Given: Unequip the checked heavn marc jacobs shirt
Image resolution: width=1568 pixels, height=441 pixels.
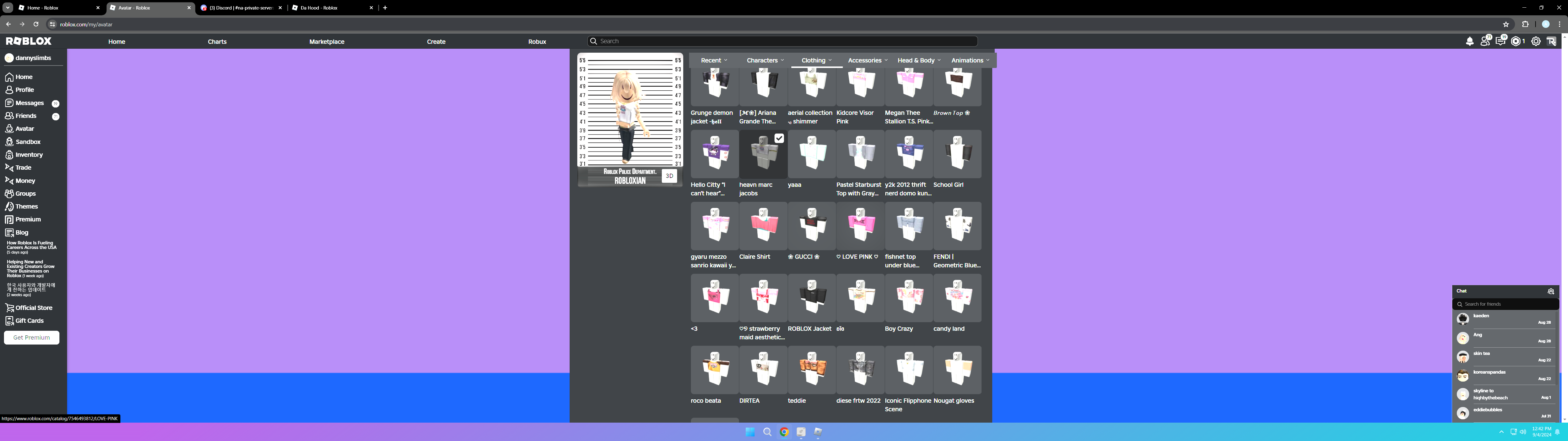Looking at the screenshot, I should click(763, 154).
